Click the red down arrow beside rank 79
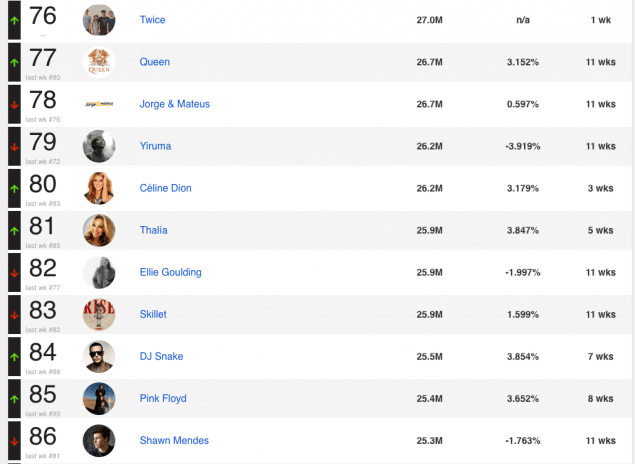 (x=14, y=146)
